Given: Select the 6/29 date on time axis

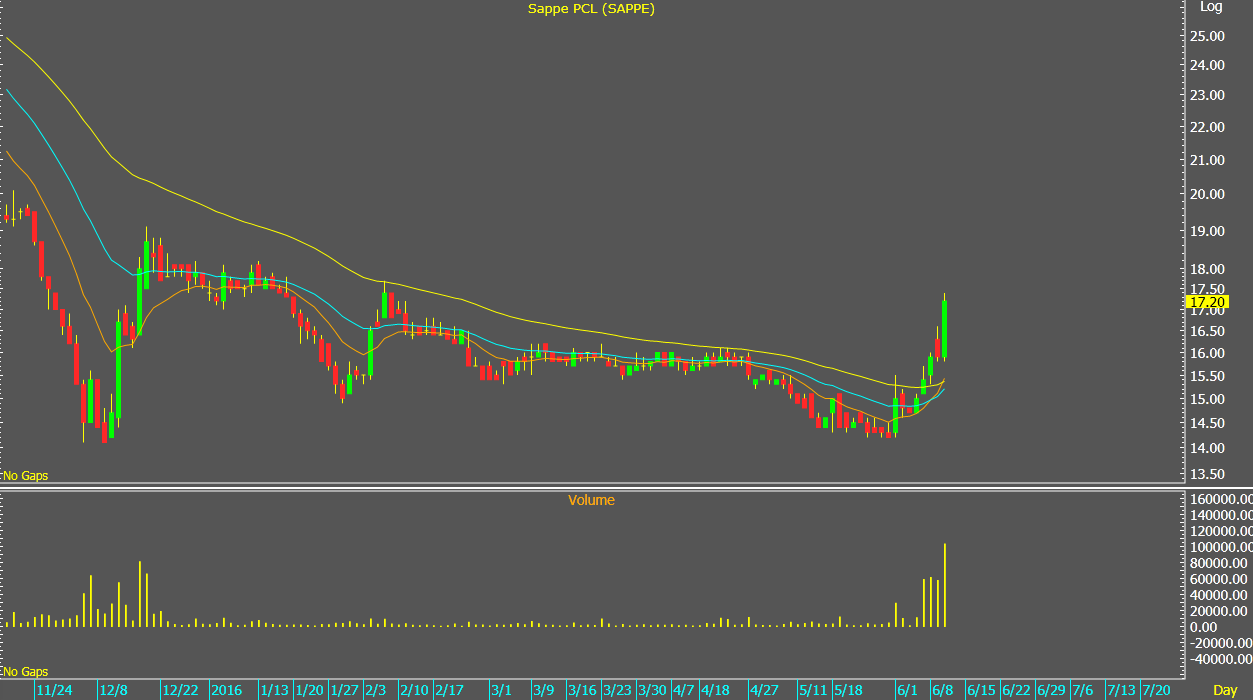Looking at the screenshot, I should [1051, 691].
